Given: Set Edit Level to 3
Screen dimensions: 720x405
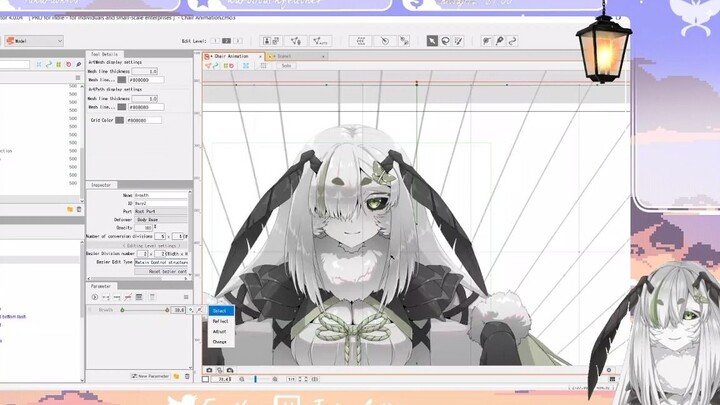Looking at the screenshot, I should pos(238,41).
